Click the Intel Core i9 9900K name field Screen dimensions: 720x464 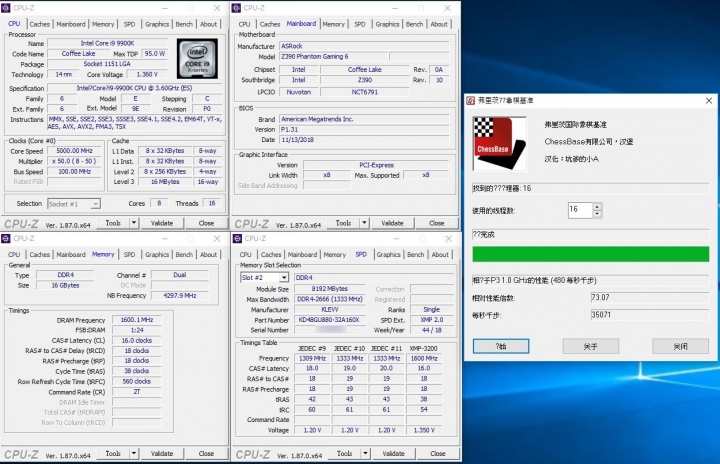click(x=107, y=43)
